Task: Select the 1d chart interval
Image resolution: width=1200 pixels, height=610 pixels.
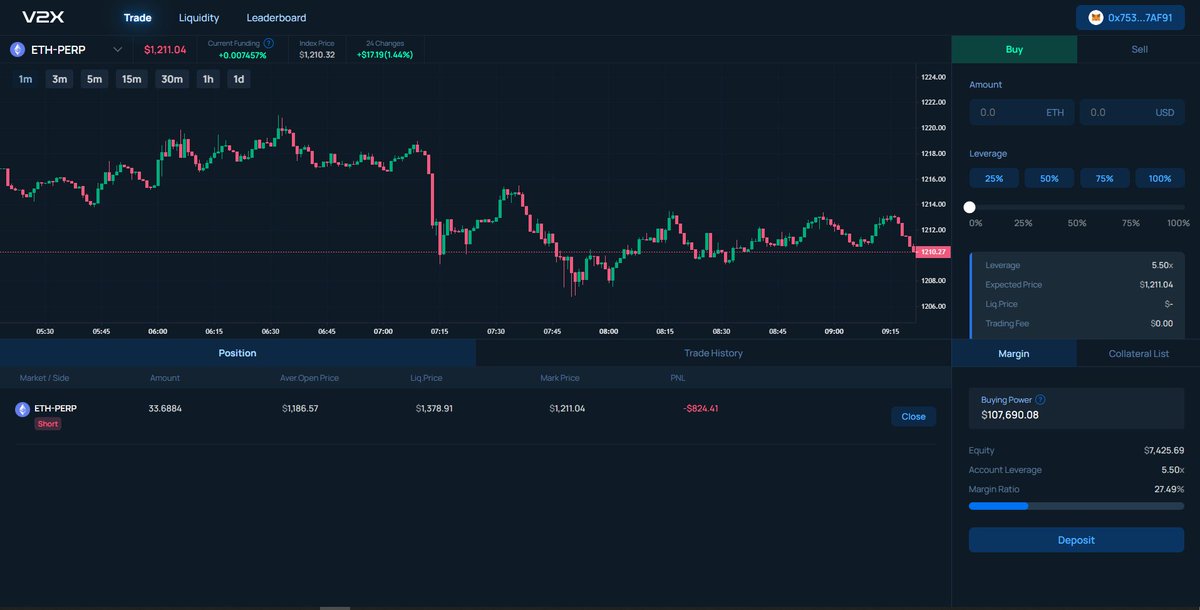Action: (x=238, y=79)
